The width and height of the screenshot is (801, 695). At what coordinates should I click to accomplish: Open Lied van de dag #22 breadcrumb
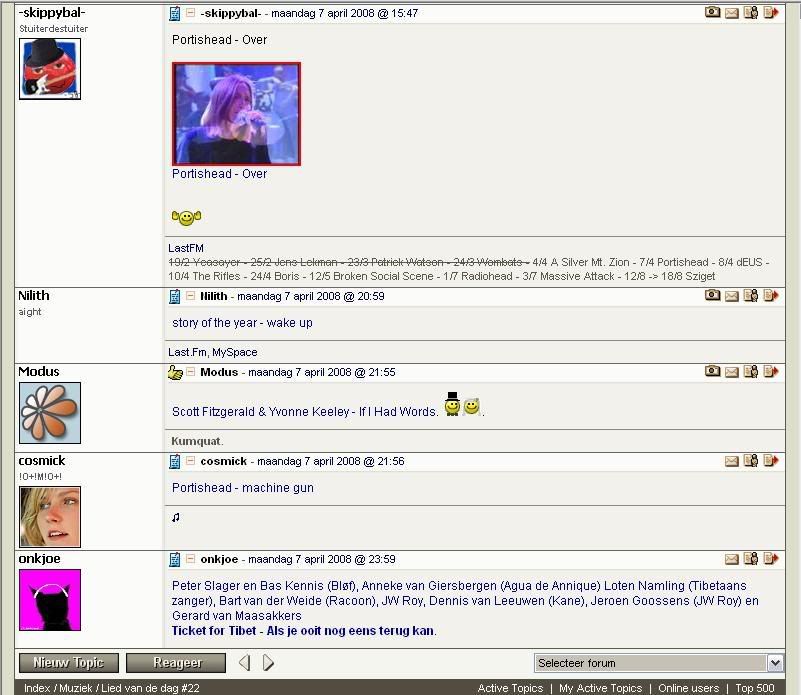[150, 688]
